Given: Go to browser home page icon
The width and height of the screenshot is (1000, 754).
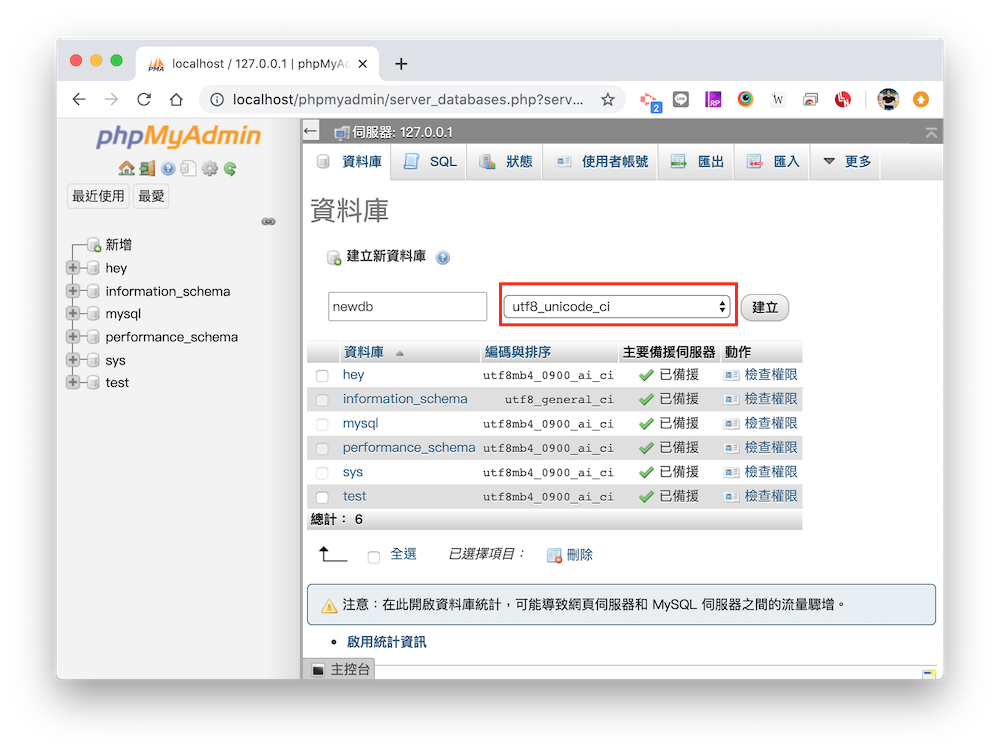Looking at the screenshot, I should (x=176, y=100).
